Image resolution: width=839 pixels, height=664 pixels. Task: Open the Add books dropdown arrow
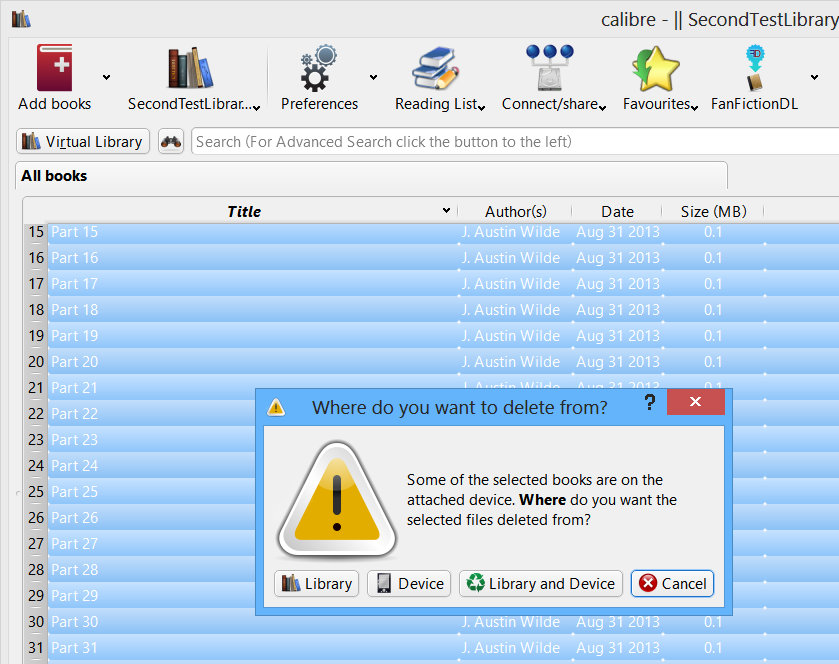pyautogui.click(x=106, y=78)
